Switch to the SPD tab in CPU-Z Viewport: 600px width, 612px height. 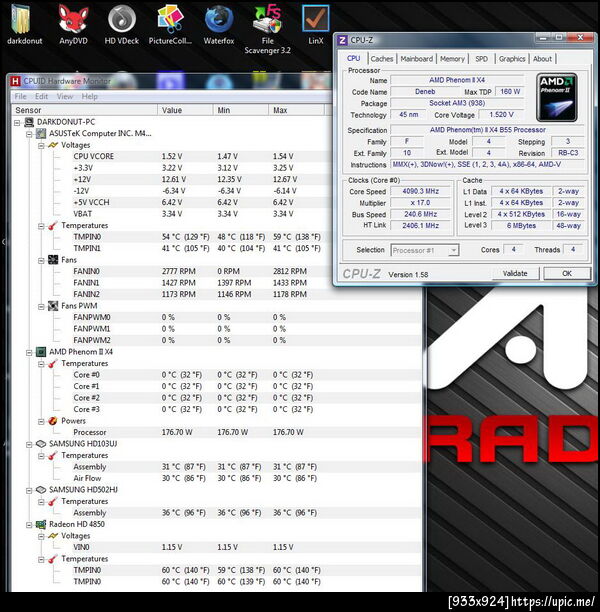click(x=481, y=59)
